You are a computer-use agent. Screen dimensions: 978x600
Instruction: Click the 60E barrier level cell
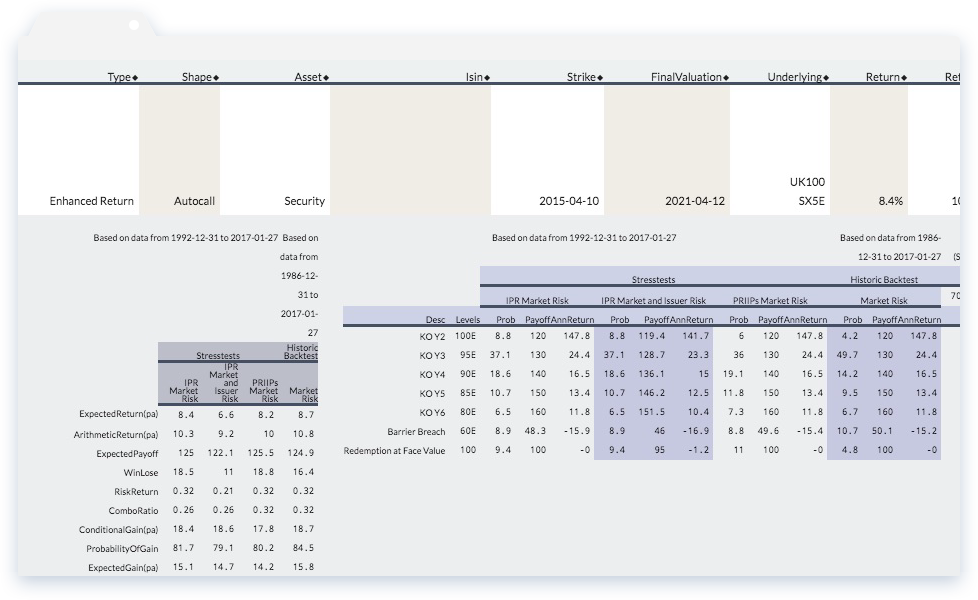tap(468, 431)
